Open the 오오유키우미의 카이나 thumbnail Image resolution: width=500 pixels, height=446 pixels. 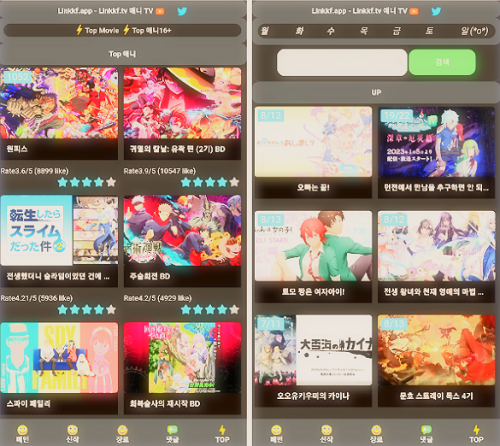(313, 350)
